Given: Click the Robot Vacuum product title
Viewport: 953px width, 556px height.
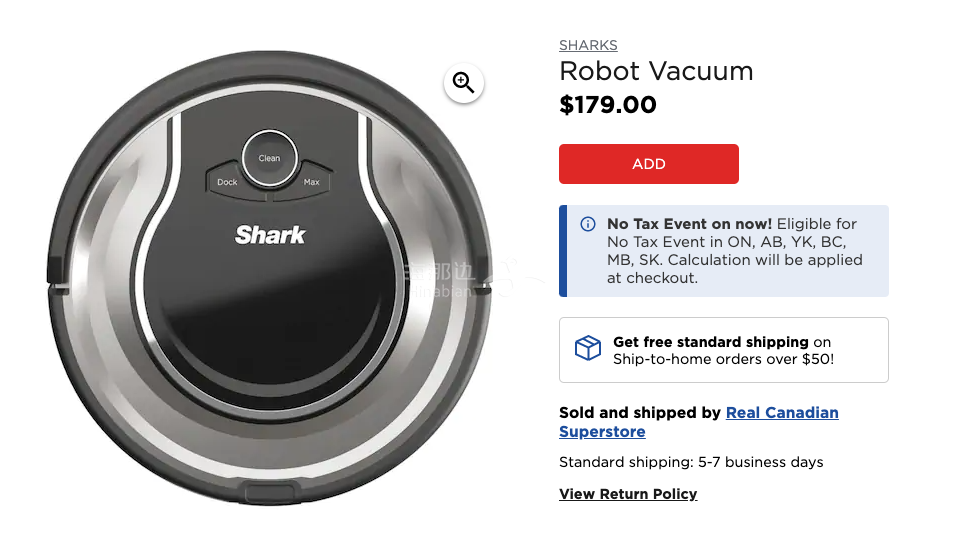Looking at the screenshot, I should pyautogui.click(x=656, y=71).
